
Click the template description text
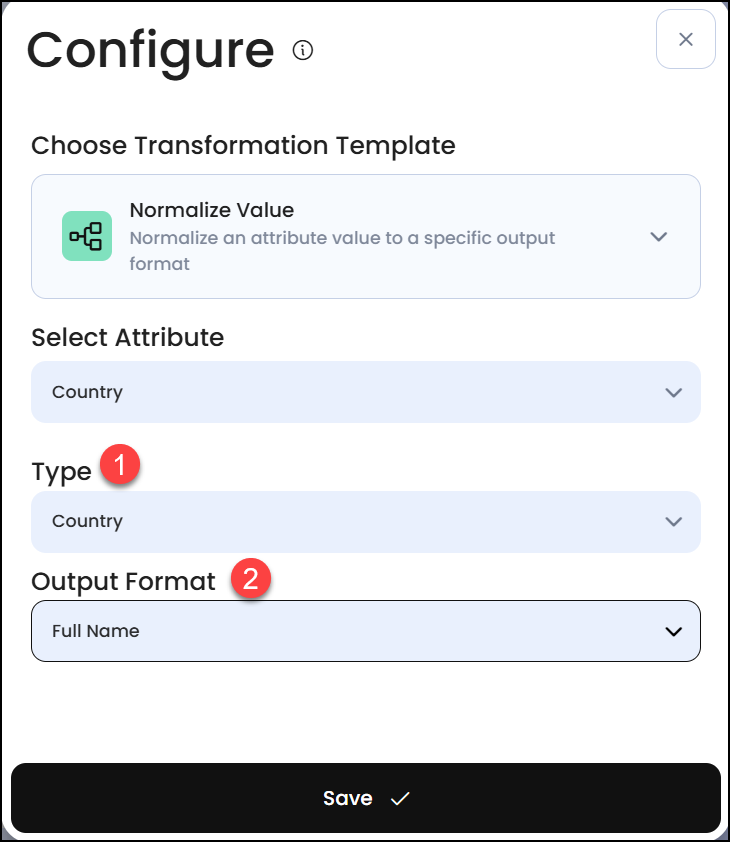(342, 251)
